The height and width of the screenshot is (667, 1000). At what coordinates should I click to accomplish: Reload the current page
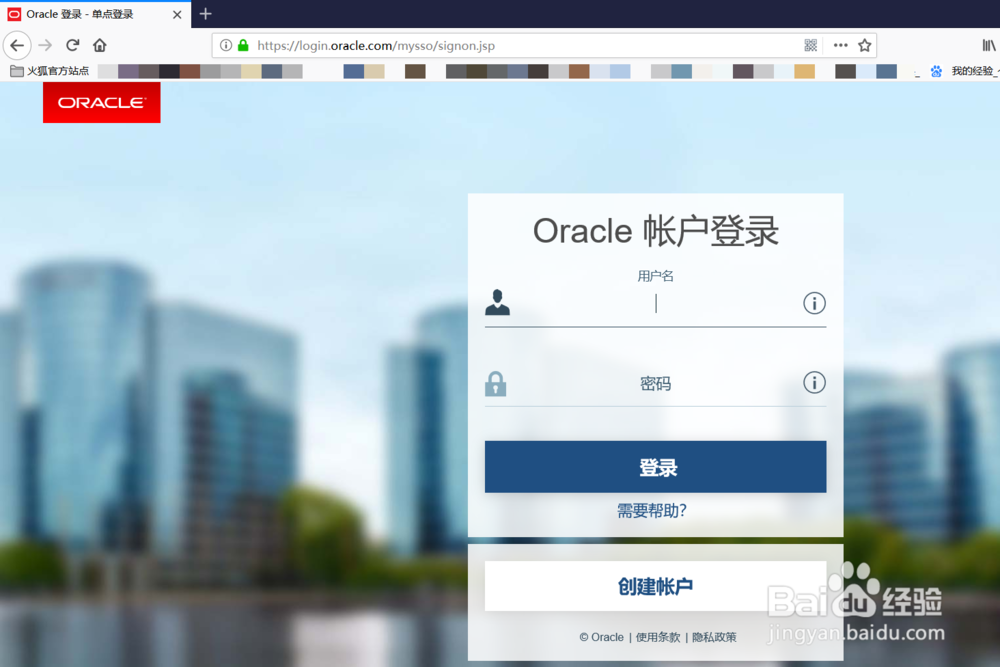[73, 45]
